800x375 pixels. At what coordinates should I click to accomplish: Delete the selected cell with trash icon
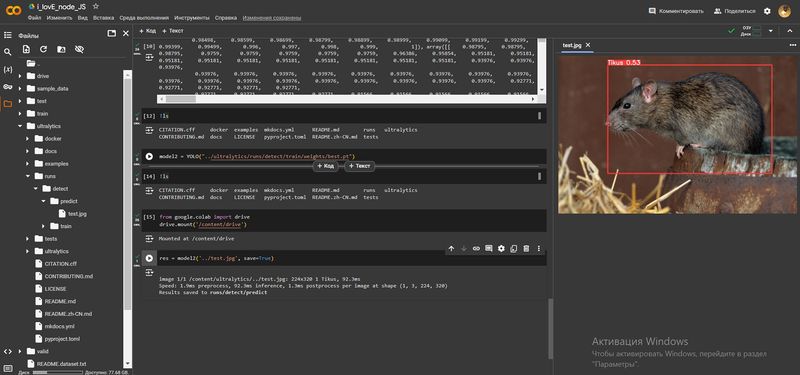point(526,248)
